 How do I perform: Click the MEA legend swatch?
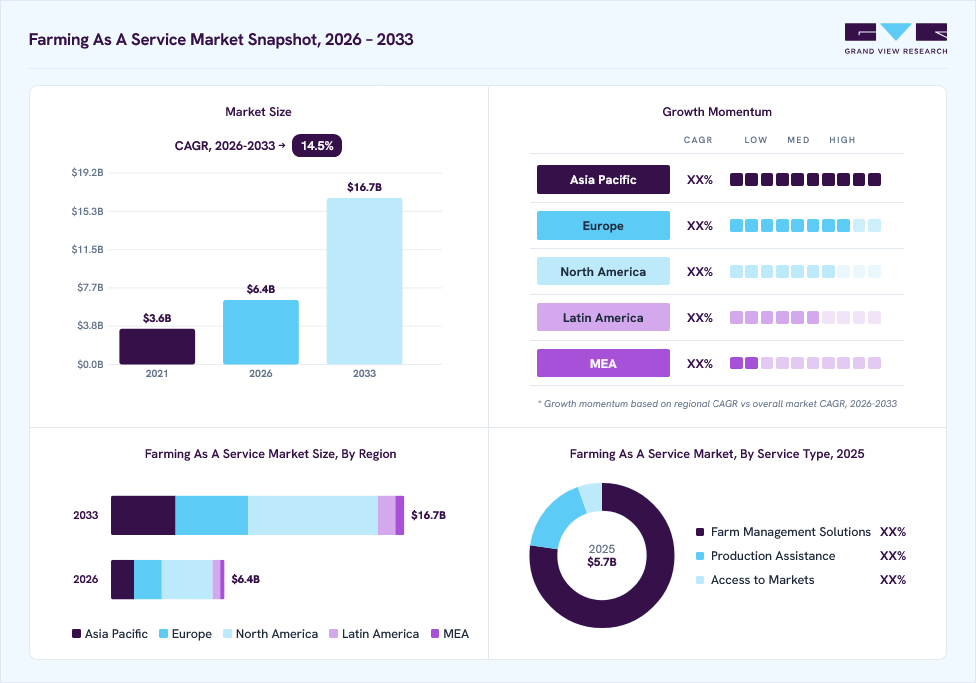click(435, 634)
